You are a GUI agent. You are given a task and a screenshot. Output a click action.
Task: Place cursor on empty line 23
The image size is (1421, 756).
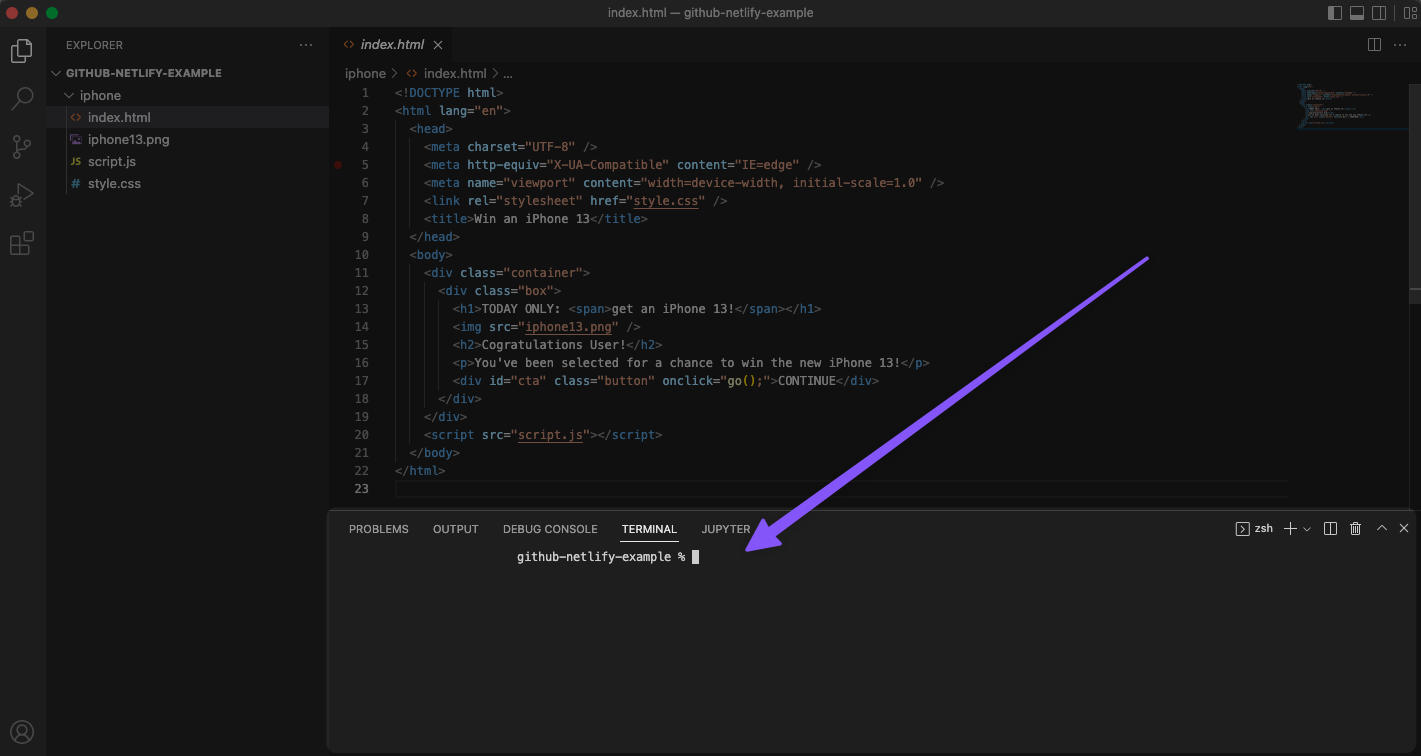click(841, 489)
